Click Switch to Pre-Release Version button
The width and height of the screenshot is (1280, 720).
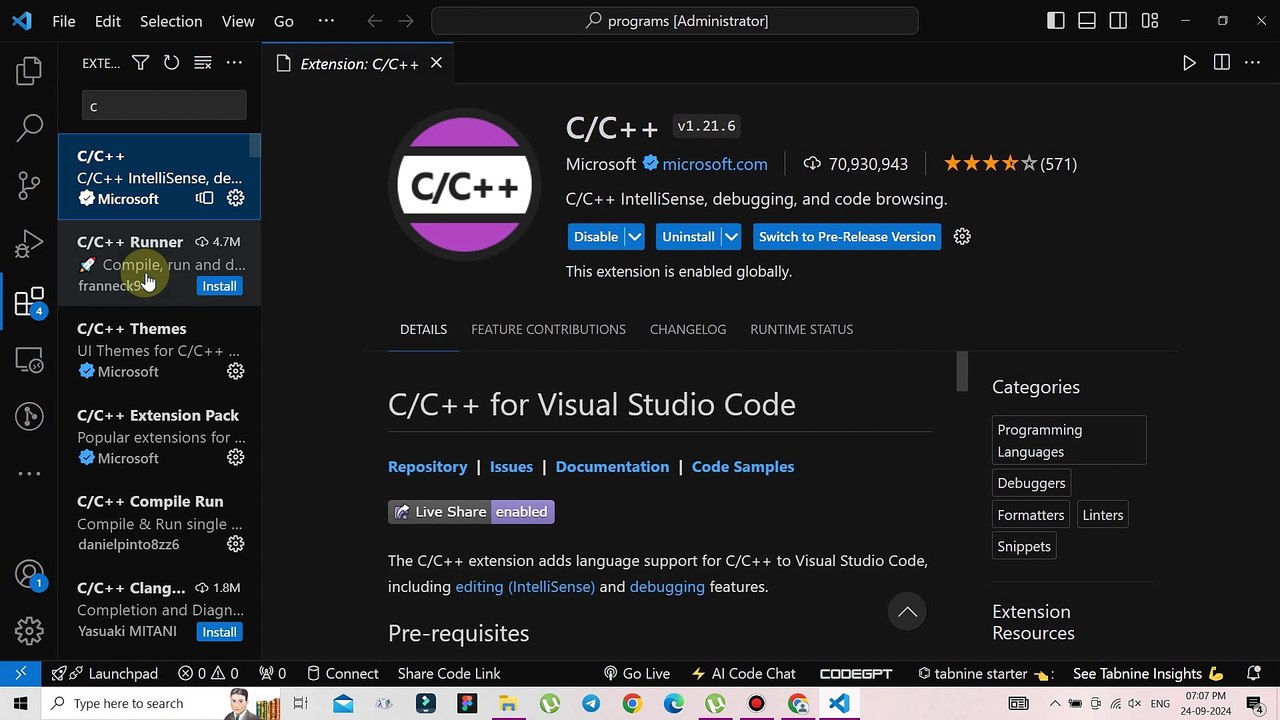tap(847, 237)
